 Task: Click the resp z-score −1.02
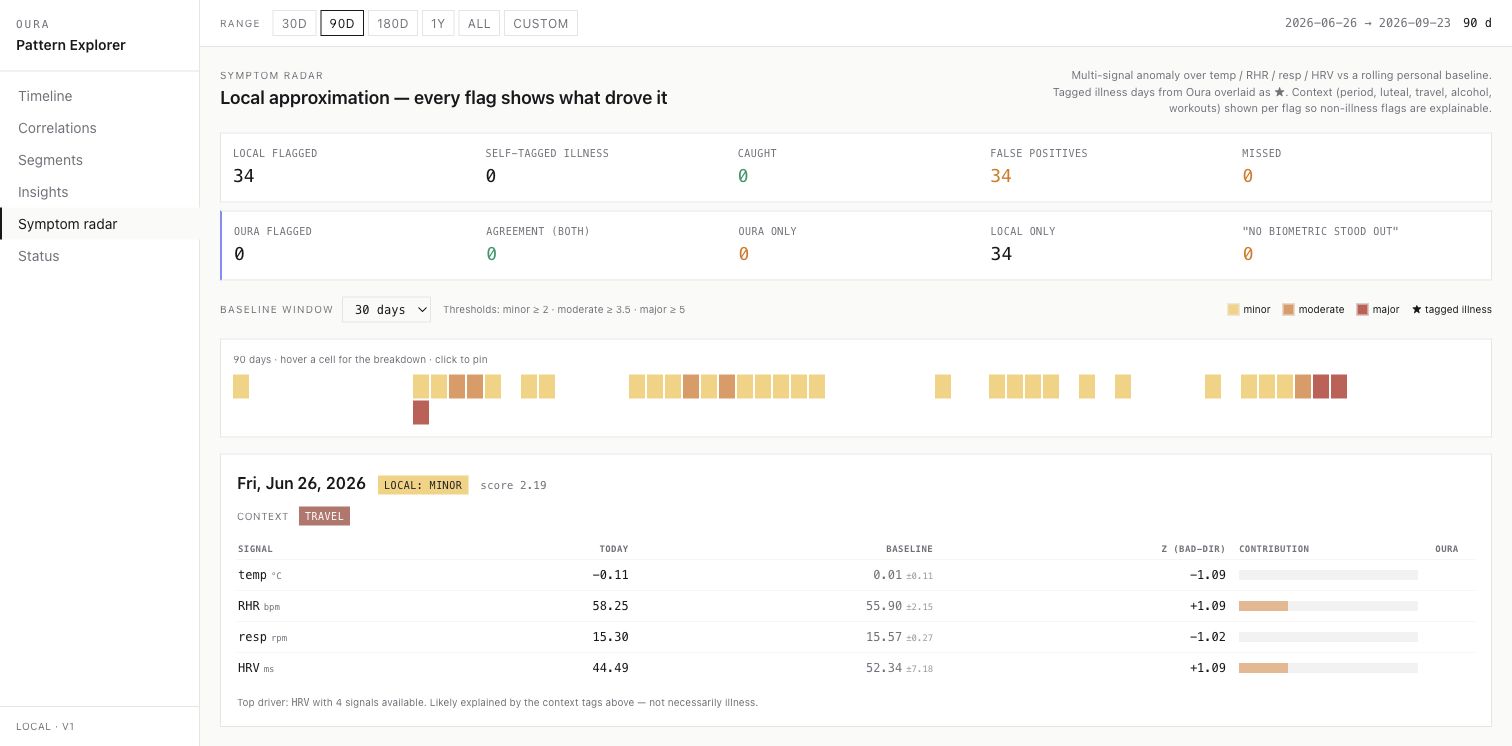(x=1207, y=637)
